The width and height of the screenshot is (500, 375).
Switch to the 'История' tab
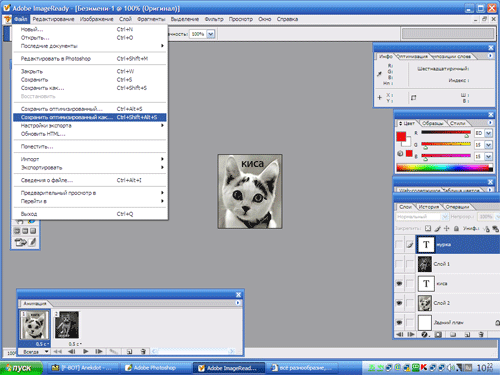[429, 207]
